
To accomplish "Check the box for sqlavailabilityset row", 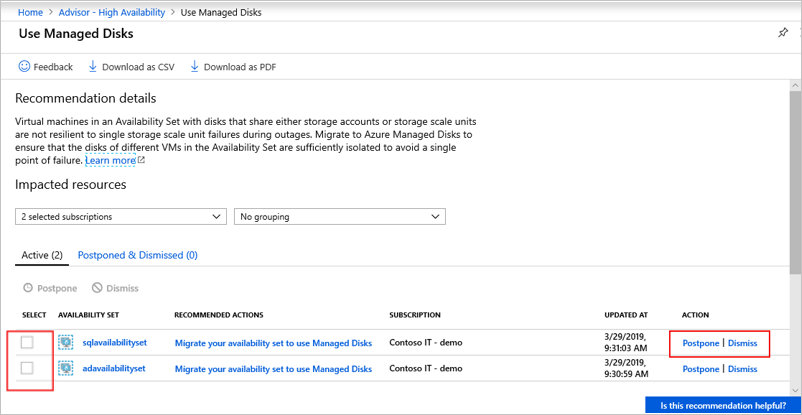I will click(x=27, y=343).
